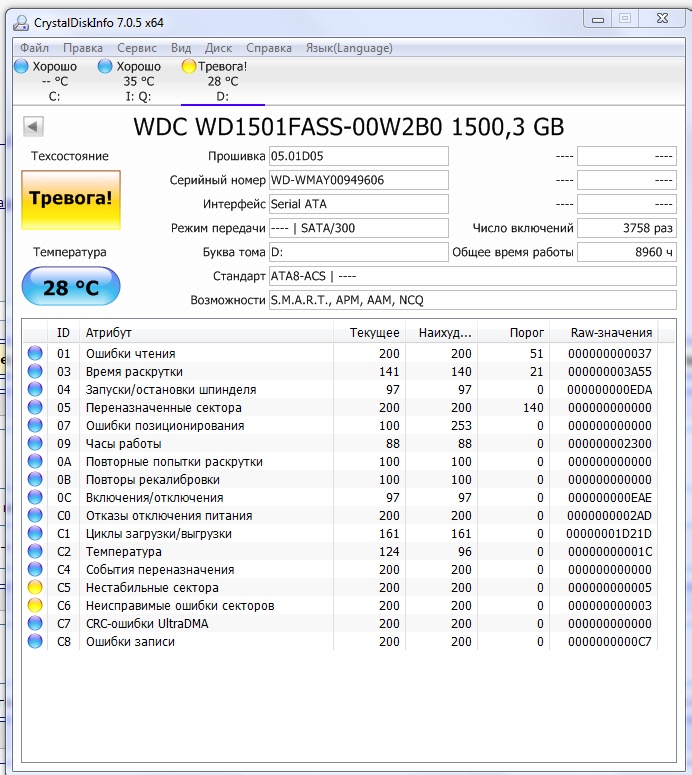Open the Вид menu
The width and height of the screenshot is (692, 775).
pyautogui.click(x=181, y=48)
